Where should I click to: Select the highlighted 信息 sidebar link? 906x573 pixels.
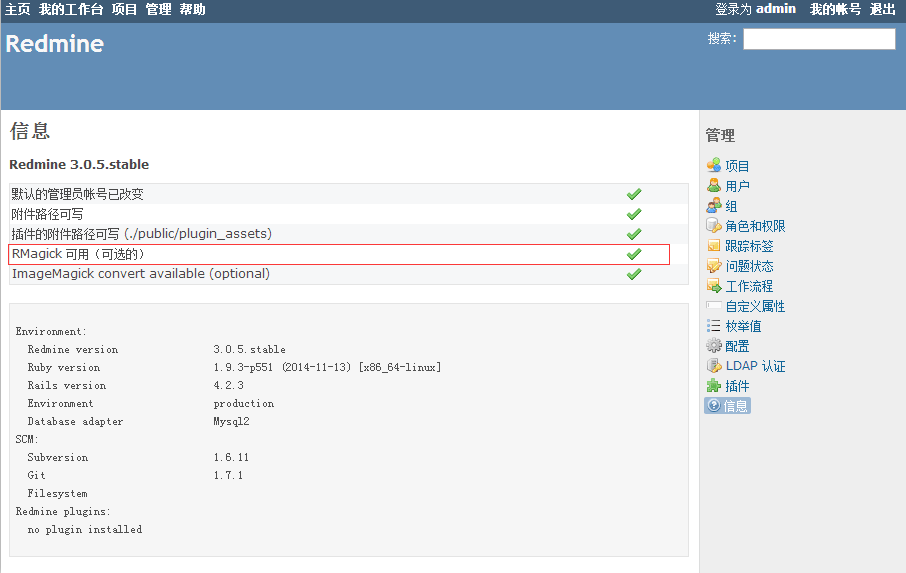[x=727, y=406]
